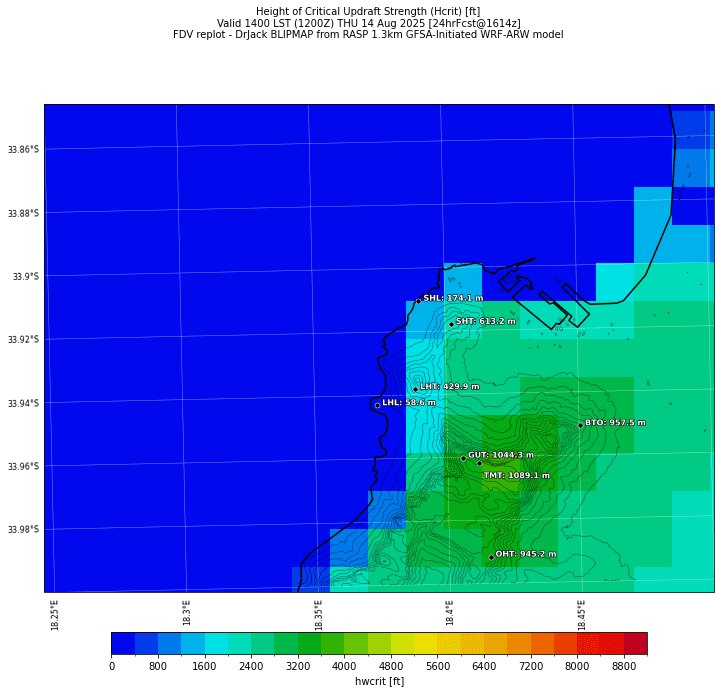Click the 33.98°S latitude tick label

pos(23,529)
